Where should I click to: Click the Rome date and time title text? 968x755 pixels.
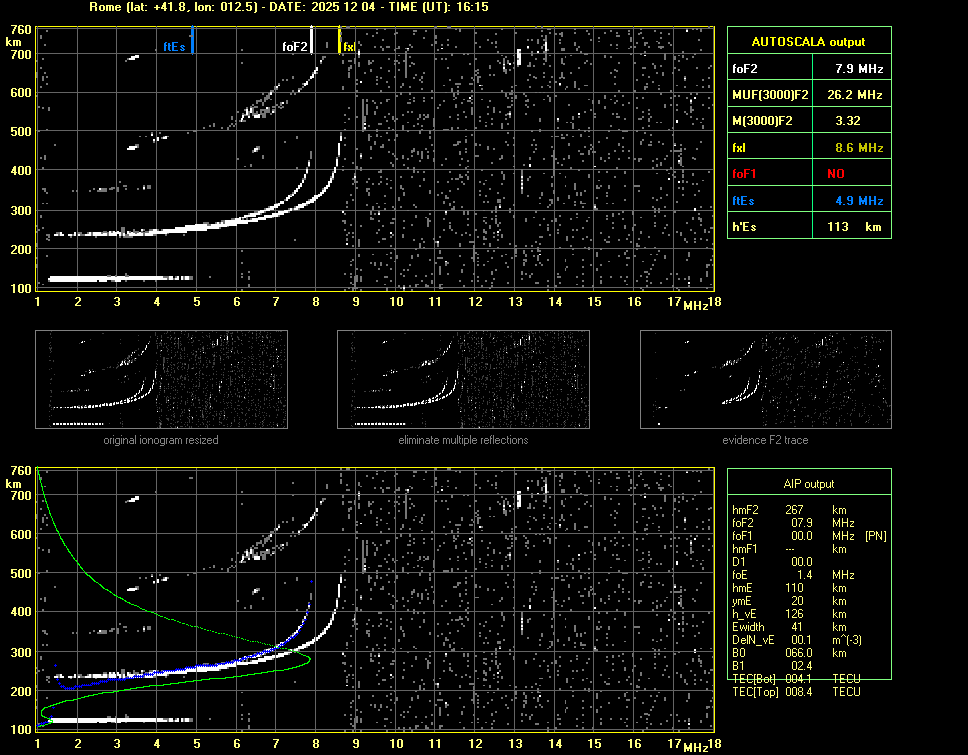point(288,7)
